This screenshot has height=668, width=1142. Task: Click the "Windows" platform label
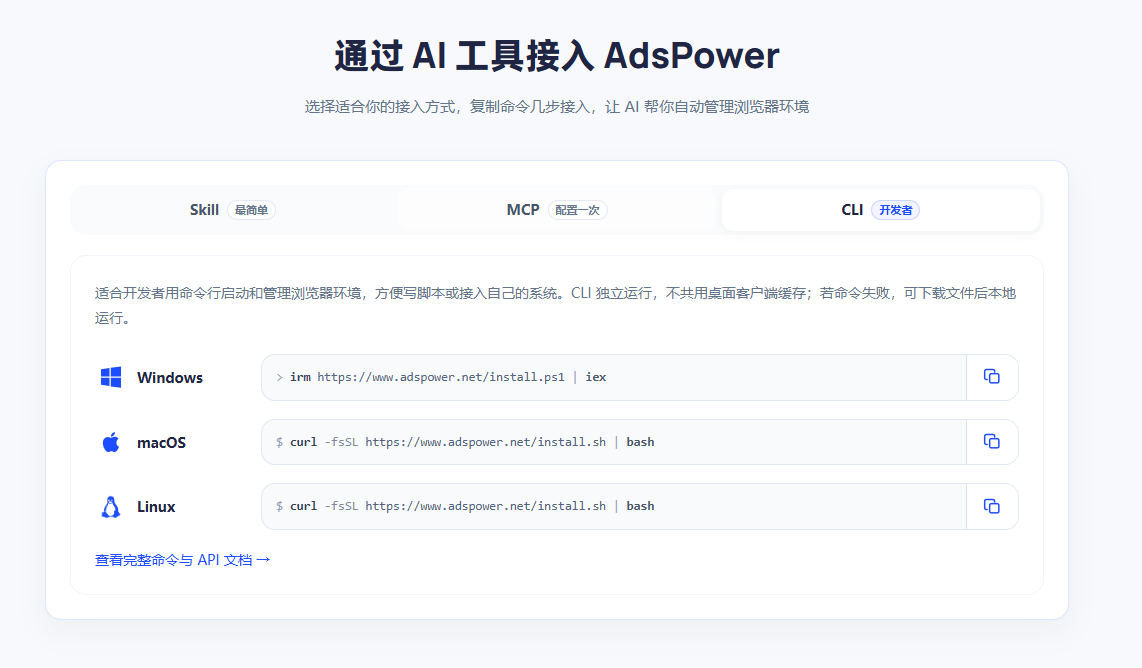pyautogui.click(x=170, y=377)
